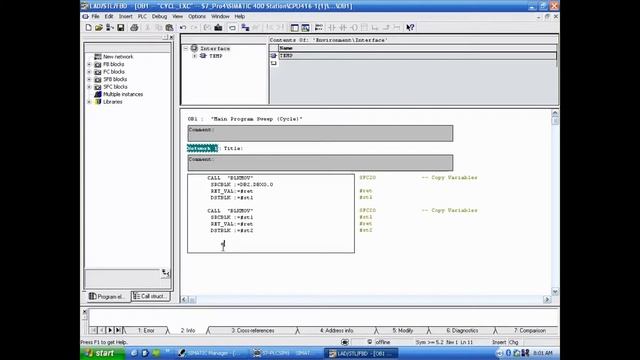
Task: Select the TEMP row in Name table
Action: point(417,56)
